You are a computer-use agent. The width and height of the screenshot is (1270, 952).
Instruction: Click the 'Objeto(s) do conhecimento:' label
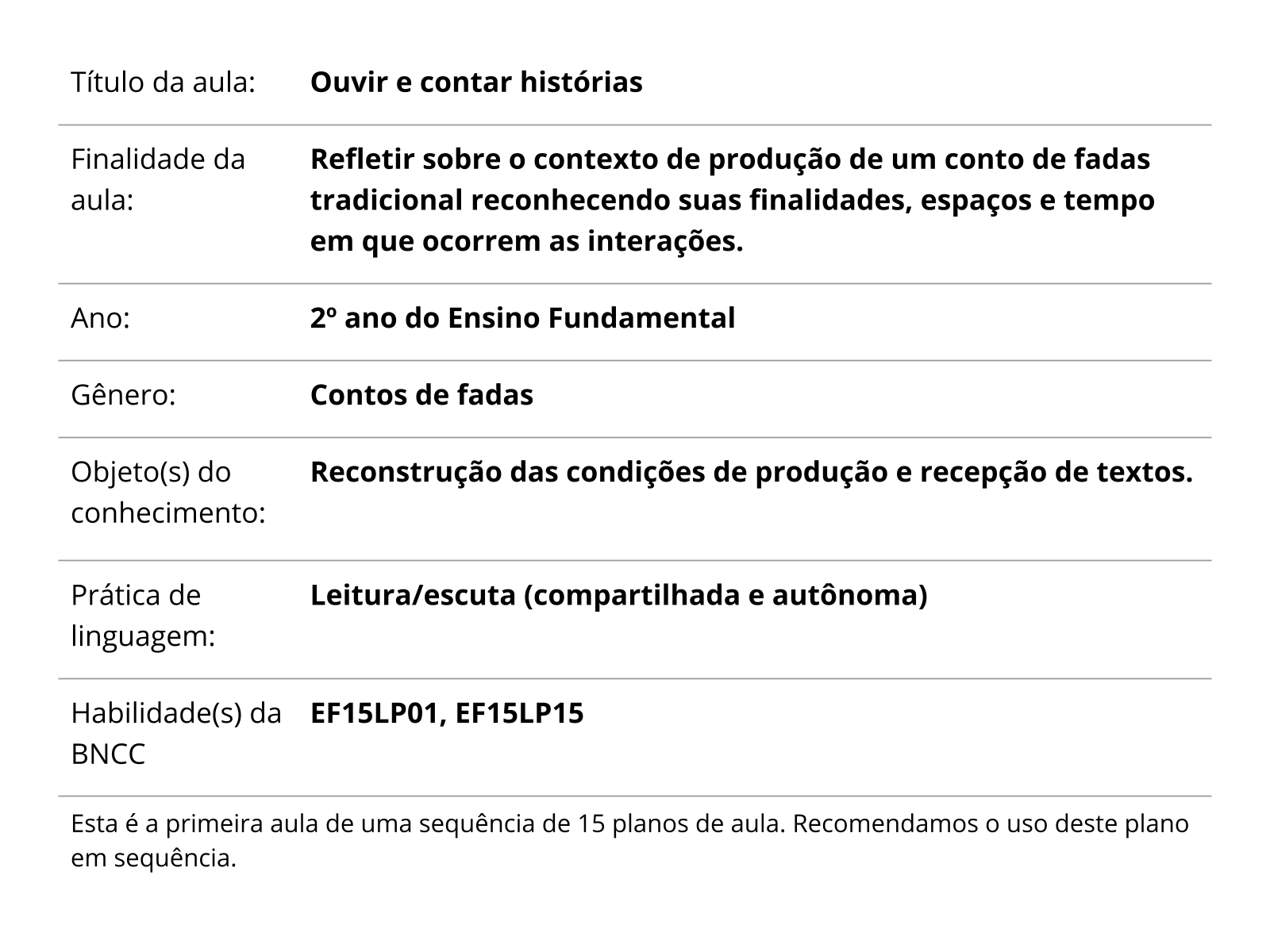point(167,493)
